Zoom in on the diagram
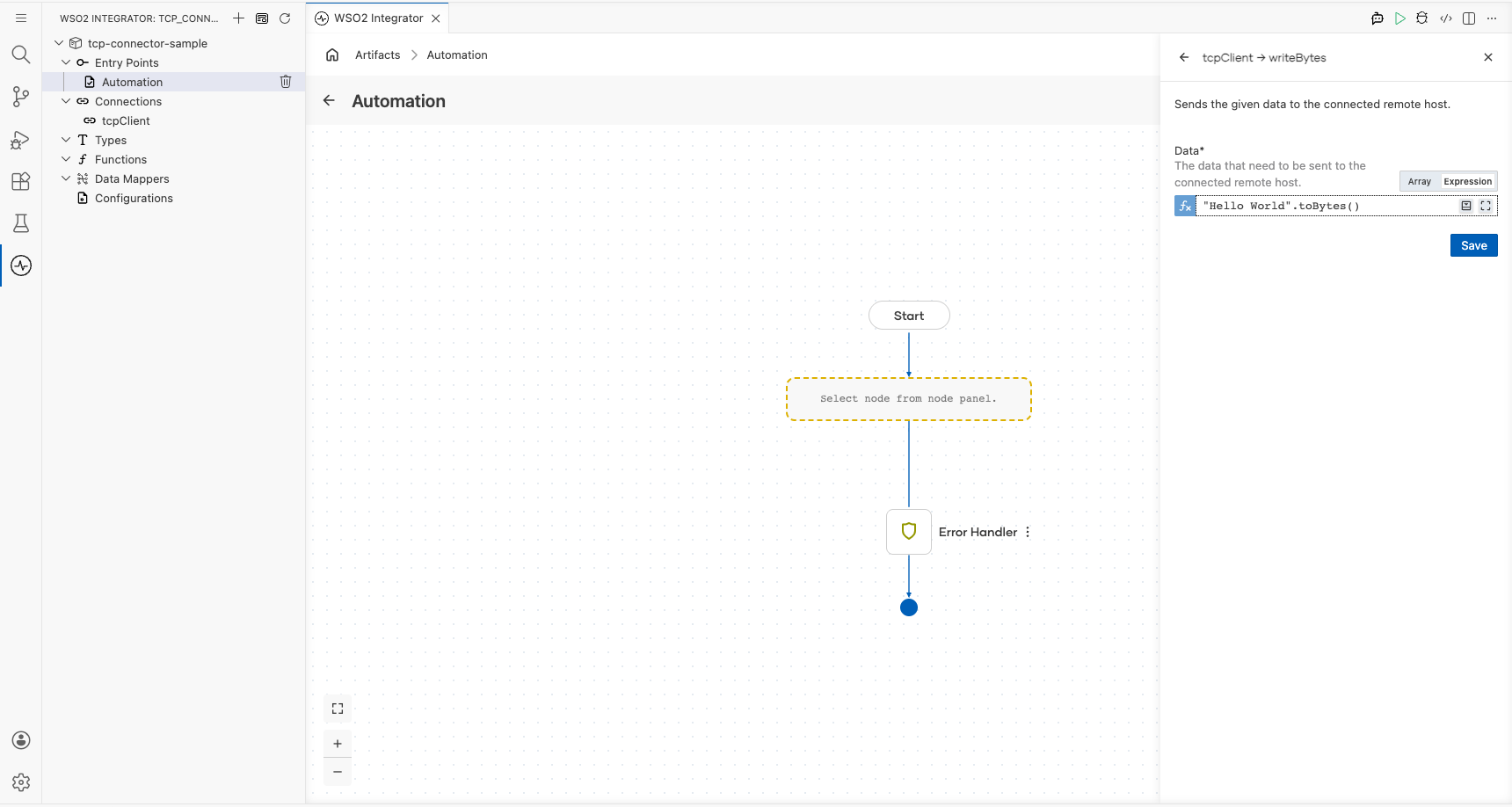This screenshot has width=1512, height=807. 338,744
